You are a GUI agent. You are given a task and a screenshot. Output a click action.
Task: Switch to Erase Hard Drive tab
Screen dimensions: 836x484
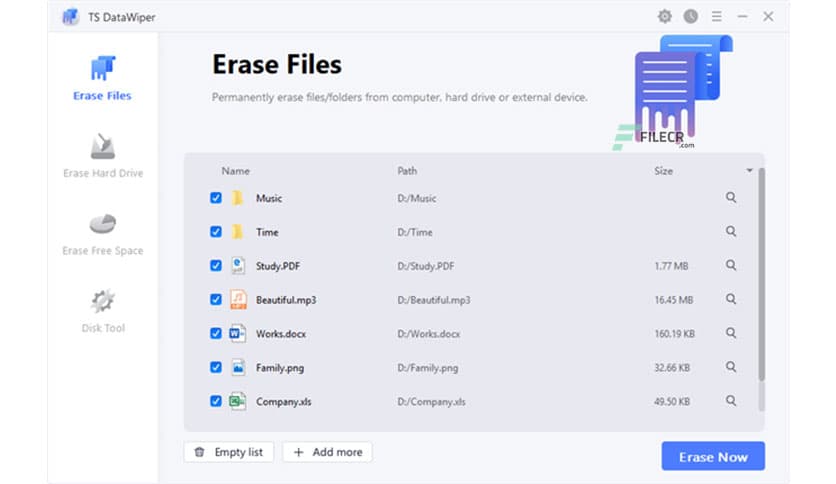[x=103, y=156]
